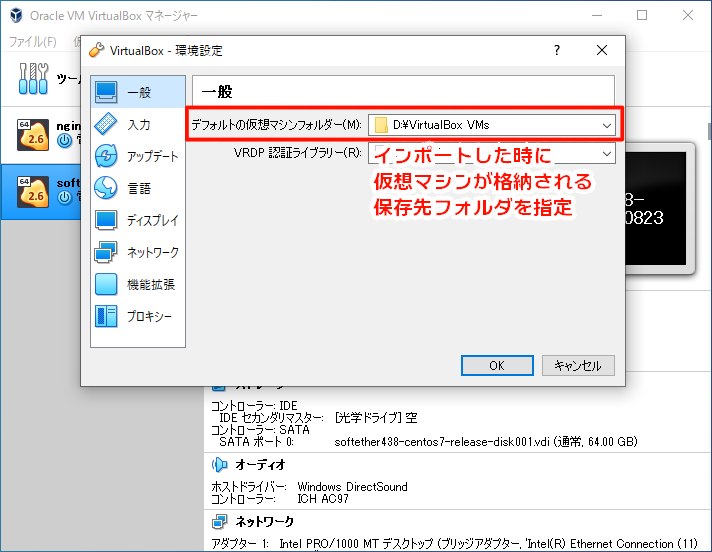
Task: Click the コントローラー: SATA line
Action: pyautogui.click(x=260, y=430)
